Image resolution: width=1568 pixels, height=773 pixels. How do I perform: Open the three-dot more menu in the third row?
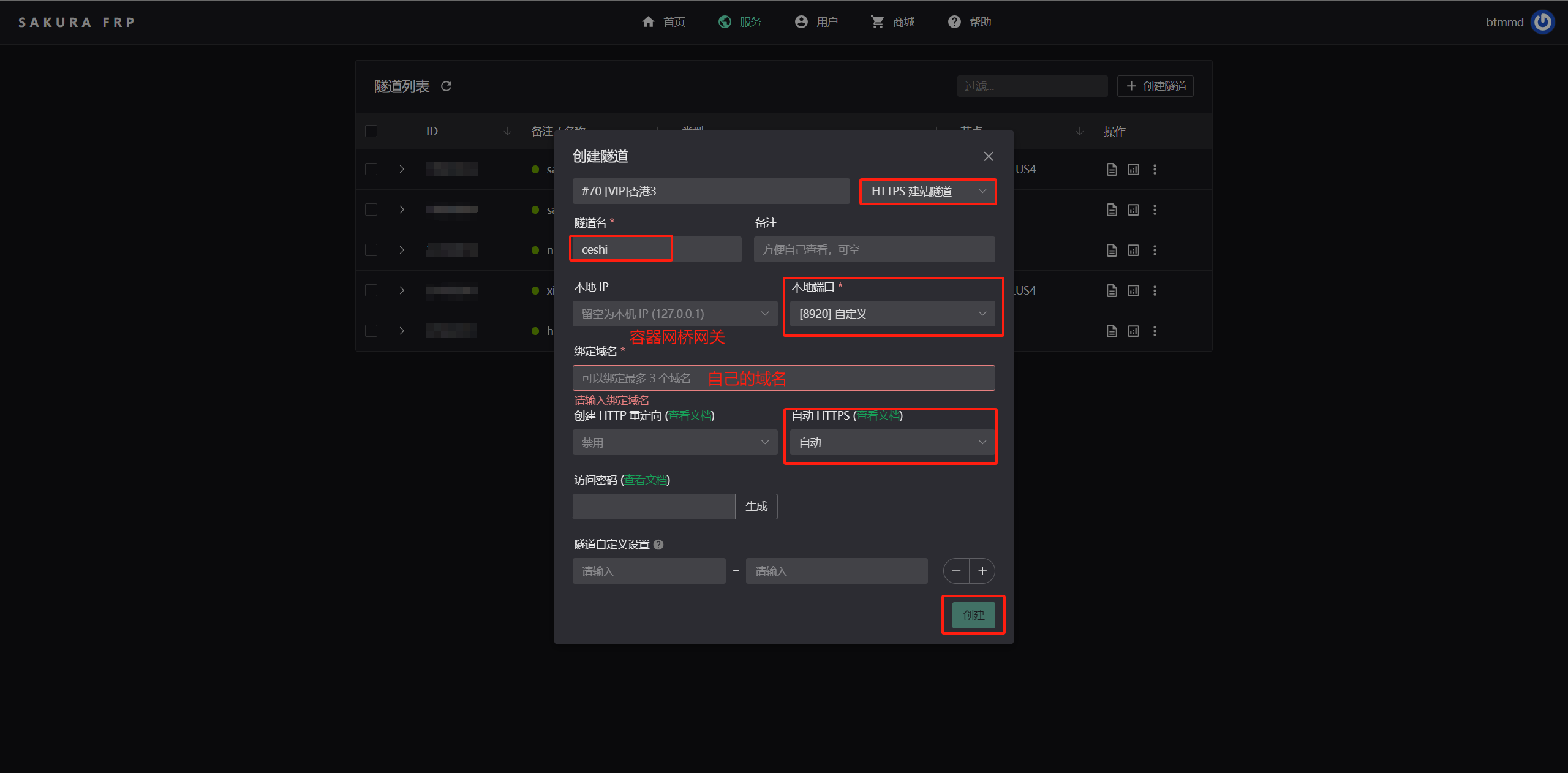click(x=1155, y=251)
